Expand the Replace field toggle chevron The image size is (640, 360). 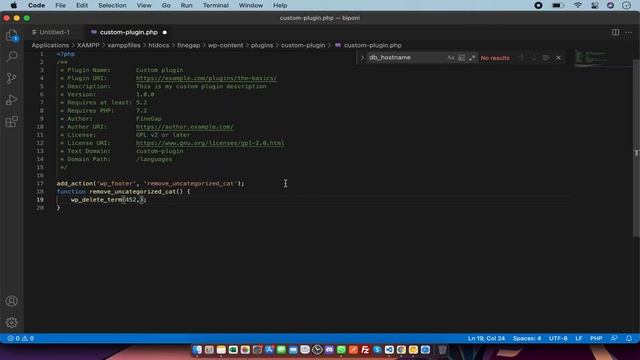[362, 58]
